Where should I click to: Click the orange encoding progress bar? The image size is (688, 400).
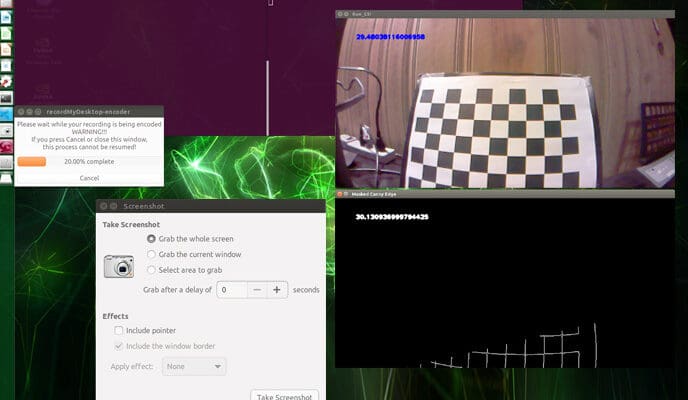click(x=32, y=161)
